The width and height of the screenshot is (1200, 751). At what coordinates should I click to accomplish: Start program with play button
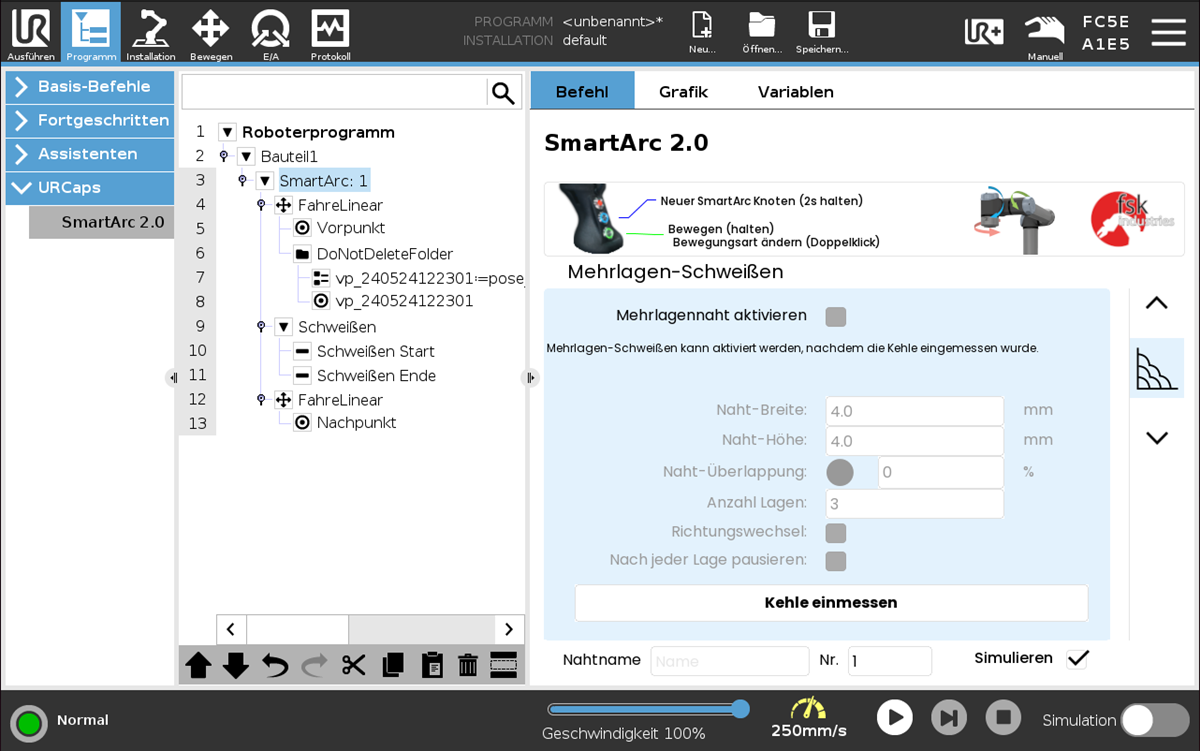tap(895, 717)
